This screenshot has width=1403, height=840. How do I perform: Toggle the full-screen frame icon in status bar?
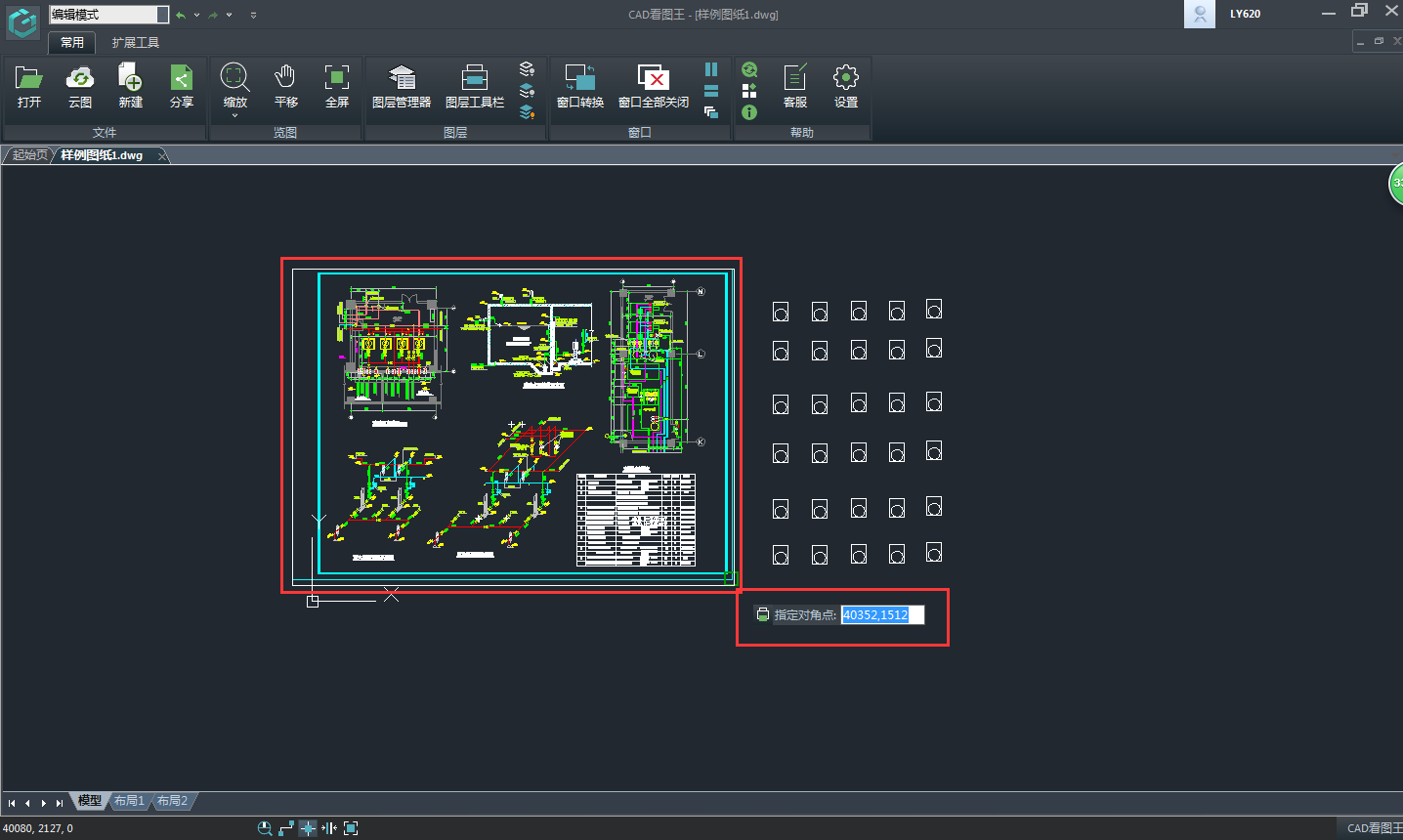(x=351, y=828)
